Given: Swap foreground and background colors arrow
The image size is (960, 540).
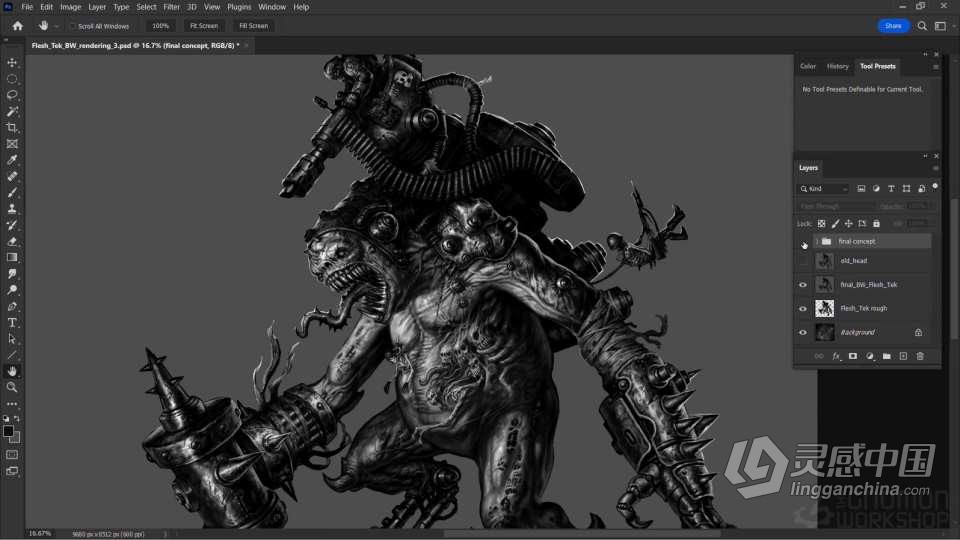Looking at the screenshot, I should [x=17, y=419].
